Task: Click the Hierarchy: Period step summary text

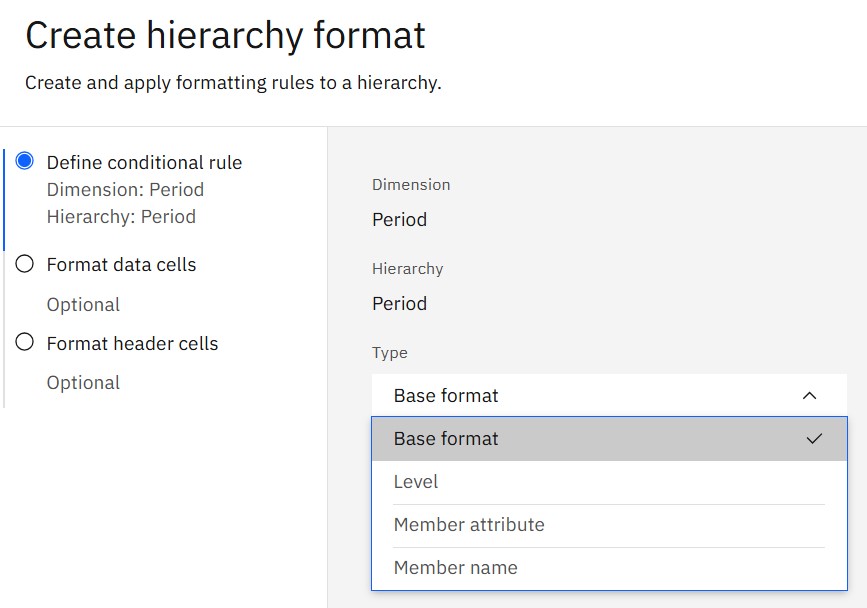Action: (121, 217)
